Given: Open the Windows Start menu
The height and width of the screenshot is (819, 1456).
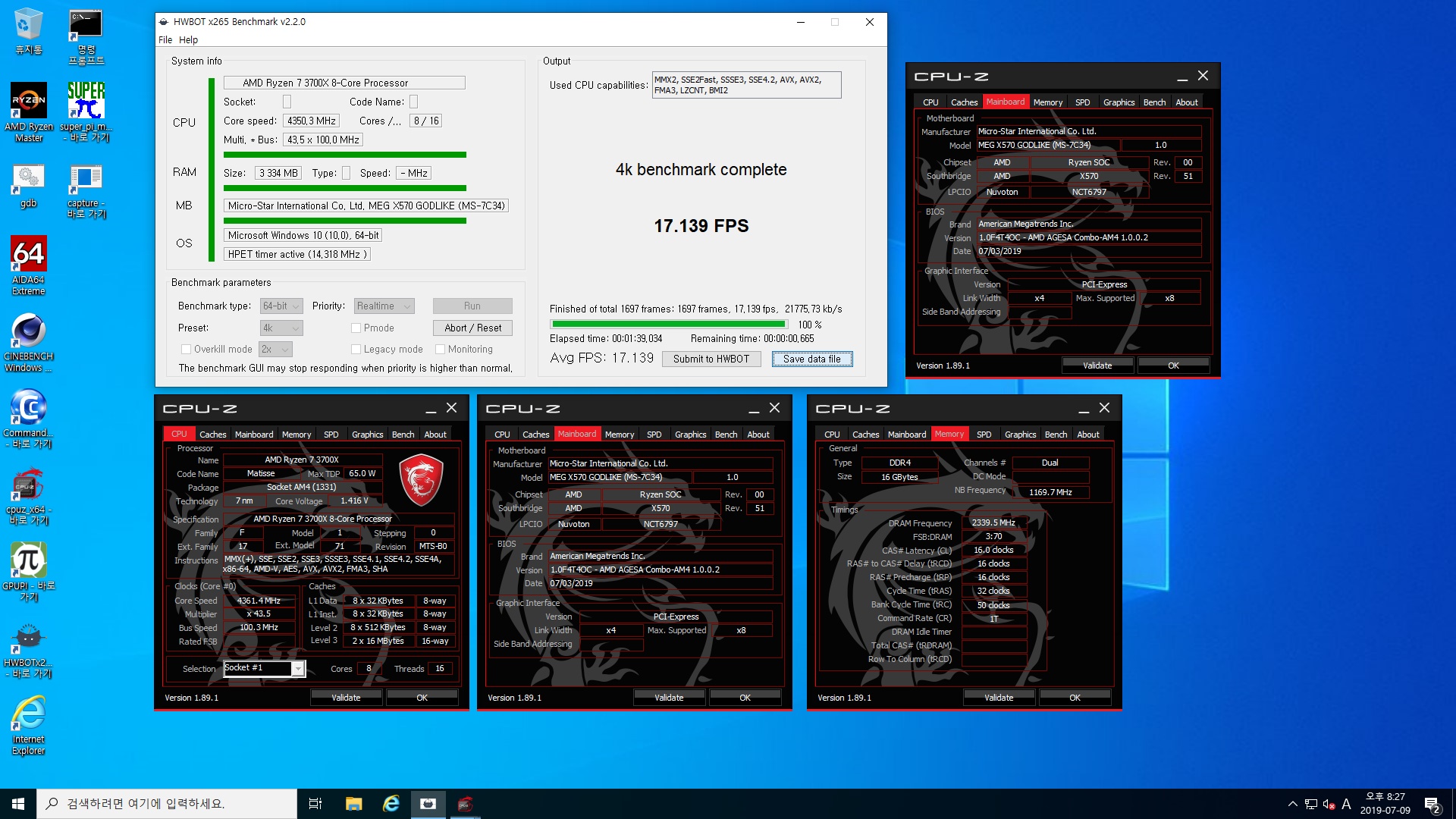Looking at the screenshot, I should pyautogui.click(x=18, y=804).
